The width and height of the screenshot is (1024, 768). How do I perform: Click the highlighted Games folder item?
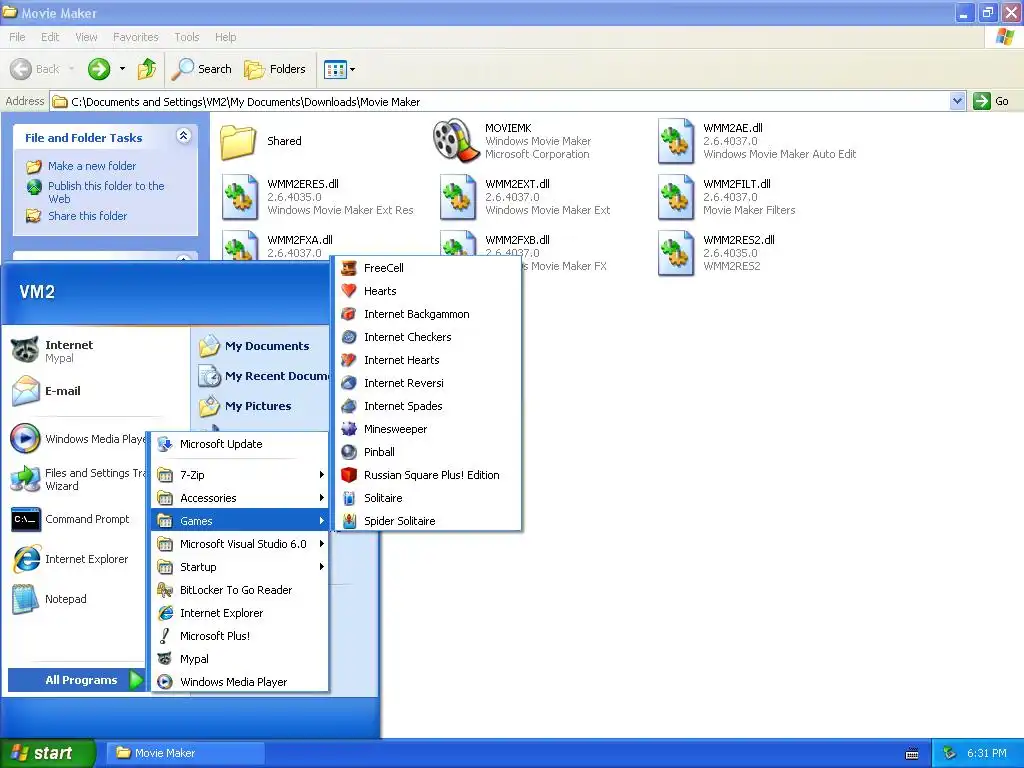240,521
